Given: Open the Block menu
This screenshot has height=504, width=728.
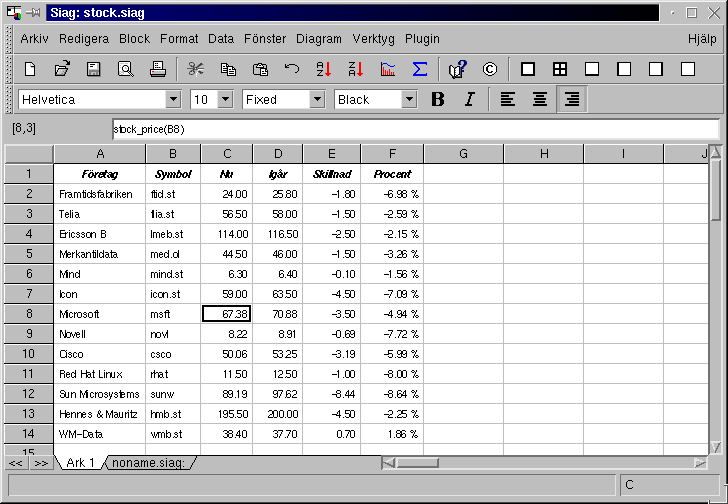Looking at the screenshot, I should click(134, 39).
